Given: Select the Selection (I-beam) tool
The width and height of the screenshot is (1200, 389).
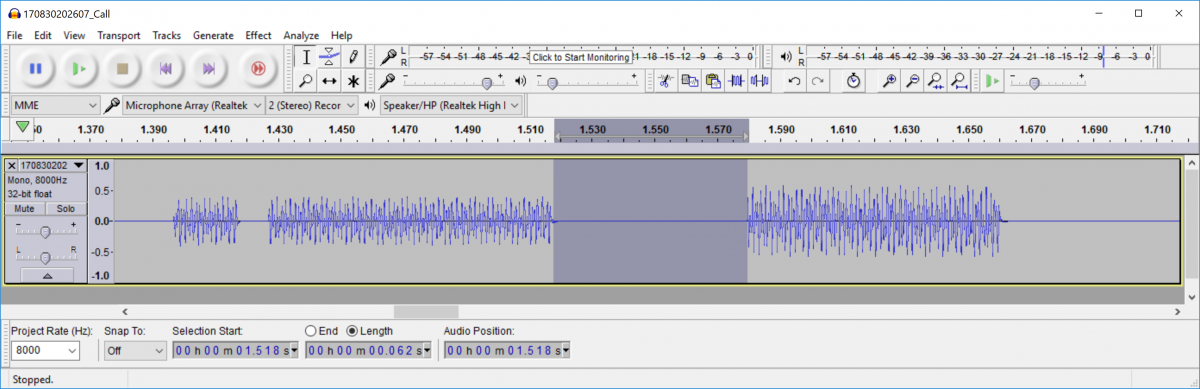Looking at the screenshot, I should (x=307, y=57).
